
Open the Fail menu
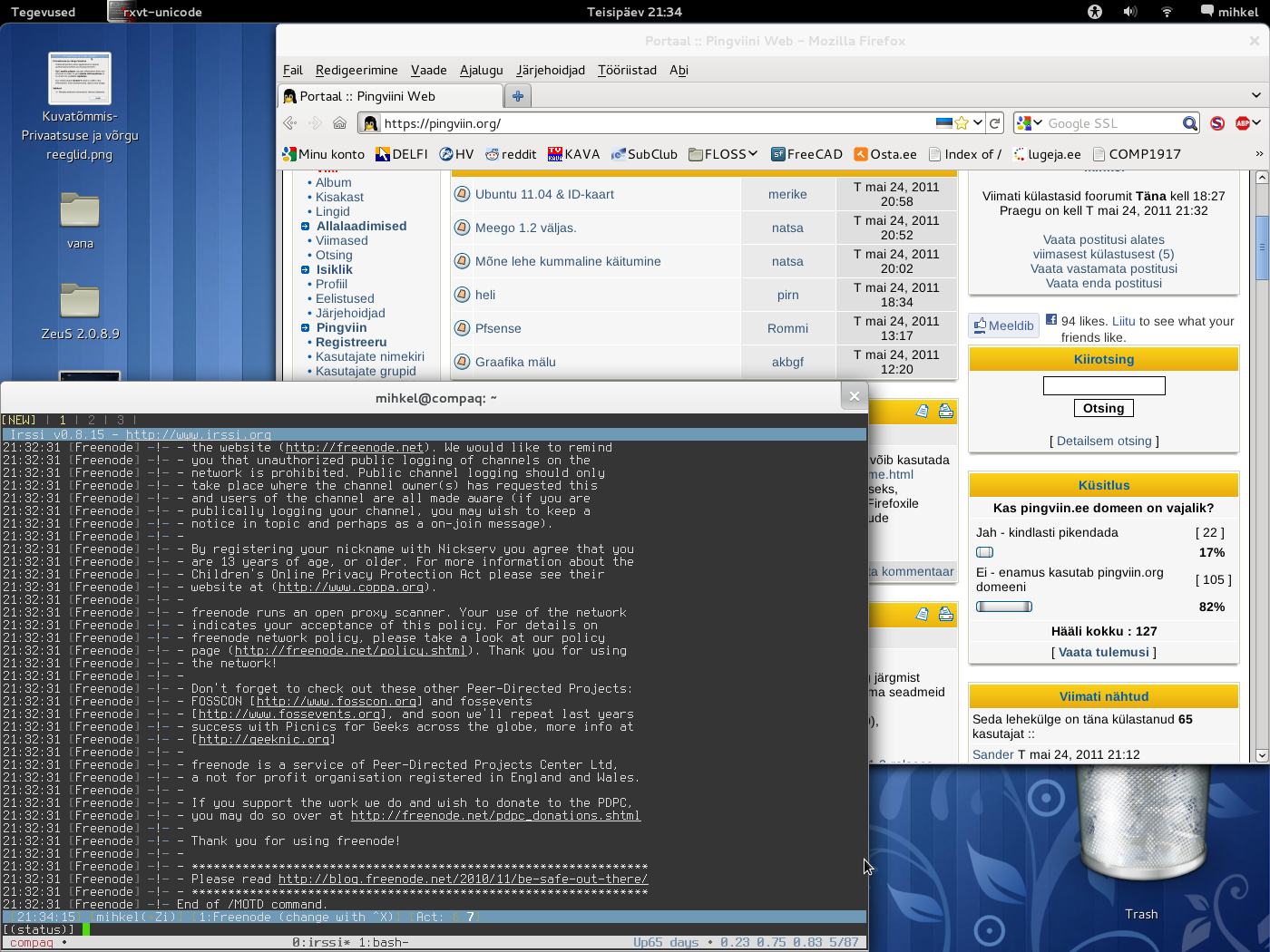(x=293, y=70)
